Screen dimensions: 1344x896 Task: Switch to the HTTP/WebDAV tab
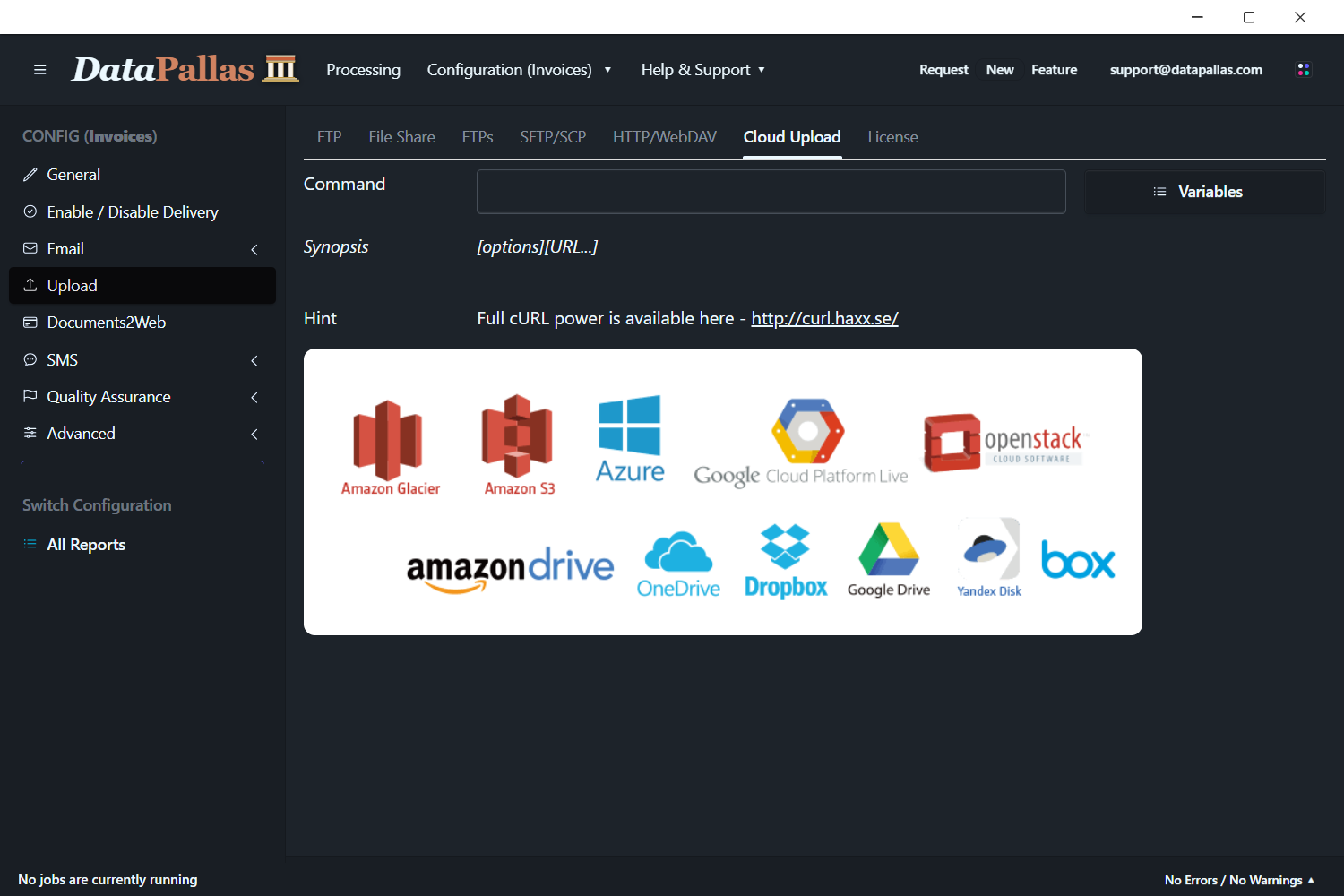(x=665, y=137)
